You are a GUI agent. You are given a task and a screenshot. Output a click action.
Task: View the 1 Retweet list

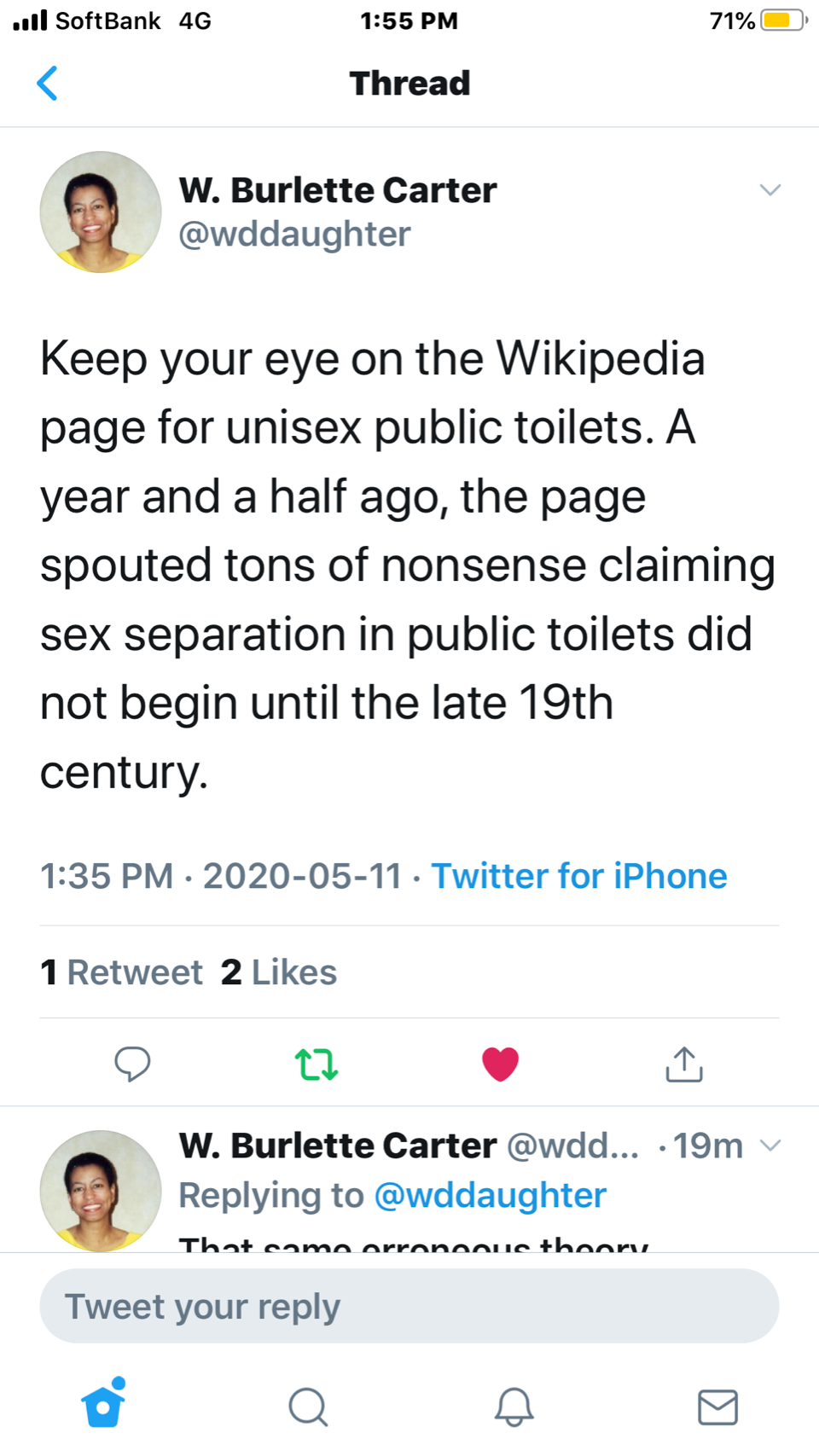coord(121,972)
